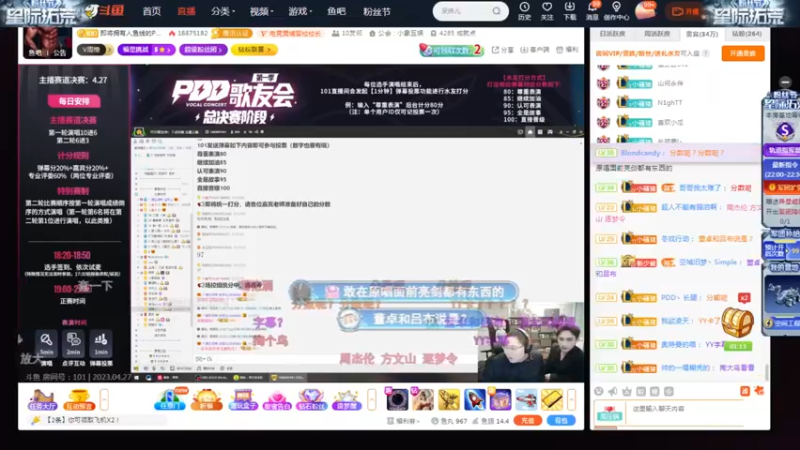
Task: Click the search magnifier icon
Action: pos(496,11)
